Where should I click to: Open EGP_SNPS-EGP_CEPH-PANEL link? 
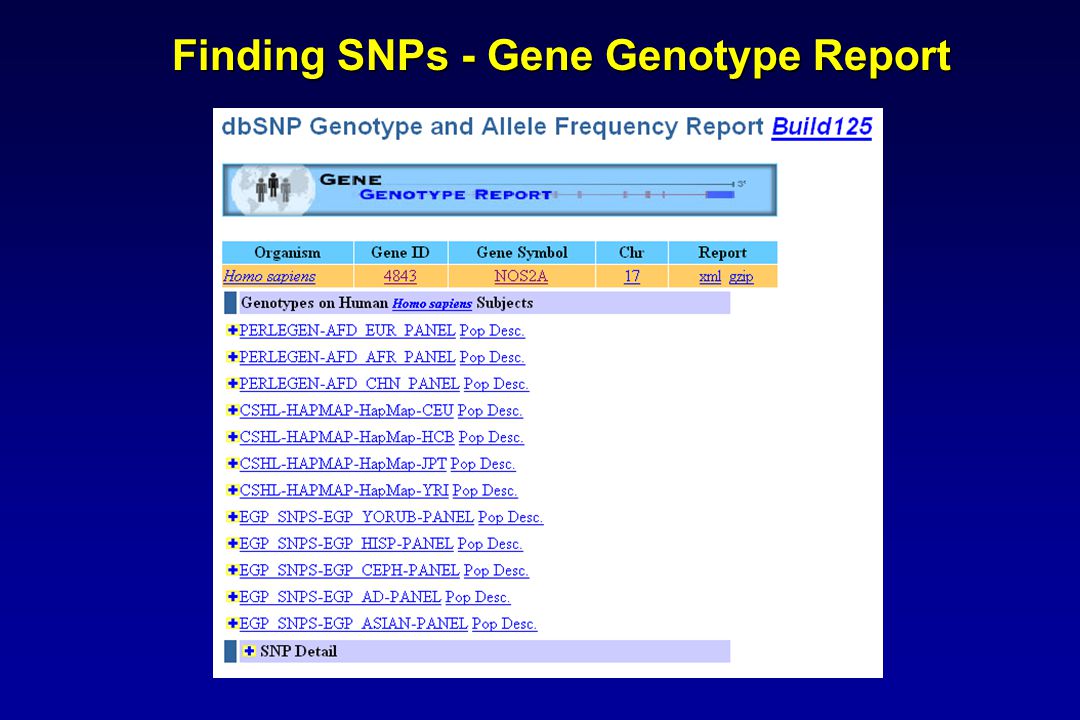click(x=349, y=570)
